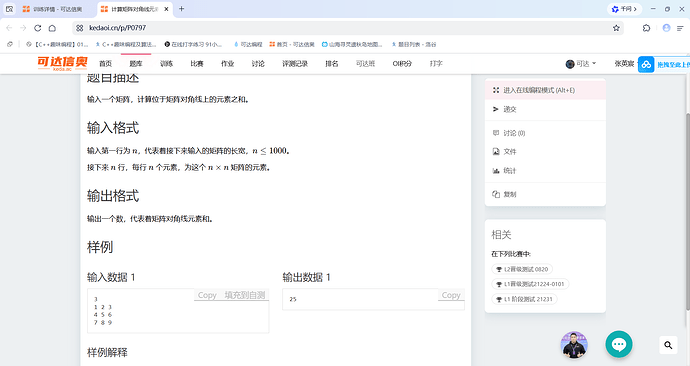Copy the sample input data
The height and width of the screenshot is (366, 690).
point(207,295)
